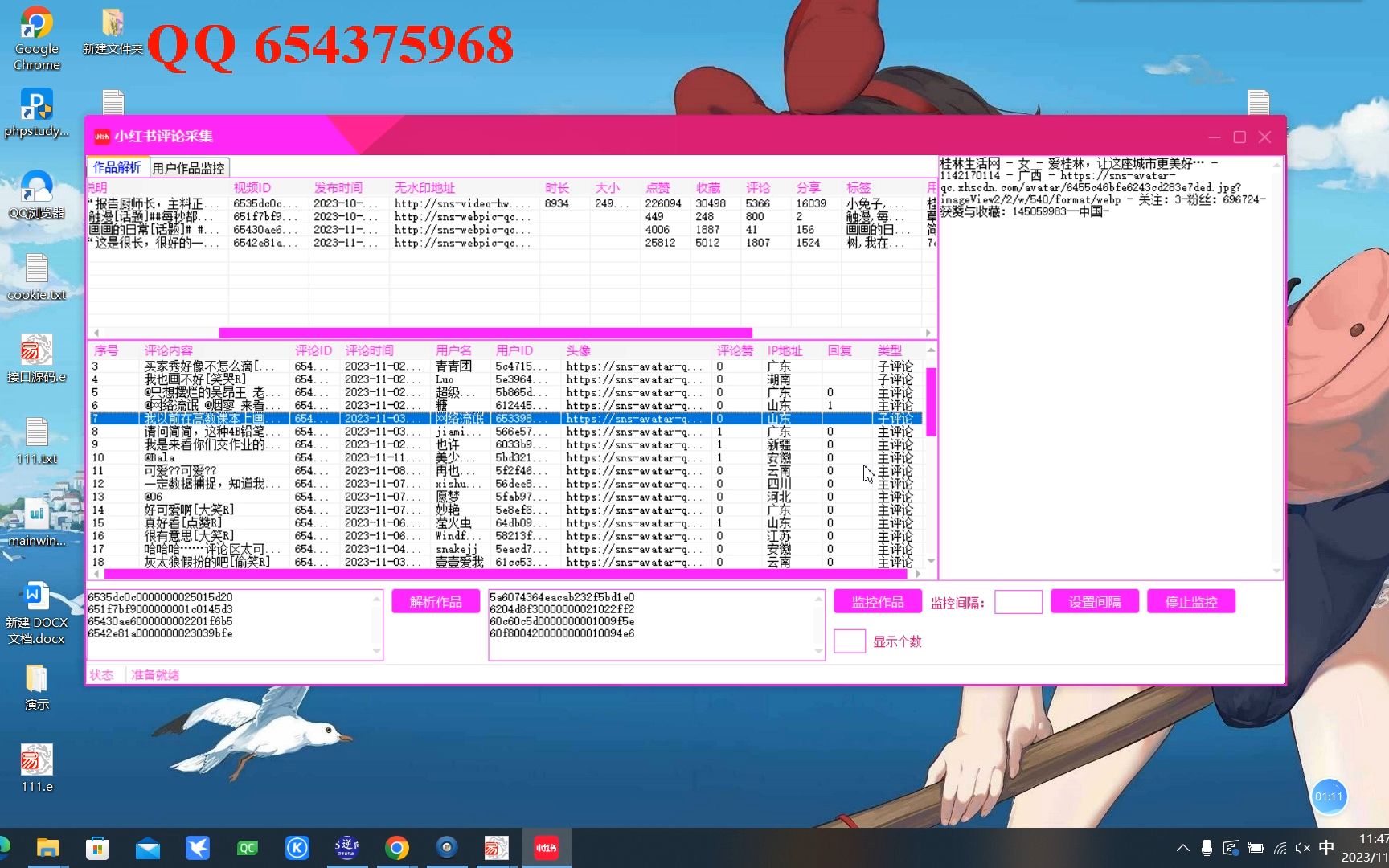1389x868 pixels.
Task: Select highlighted row 7 comment
Action: click(x=505, y=419)
